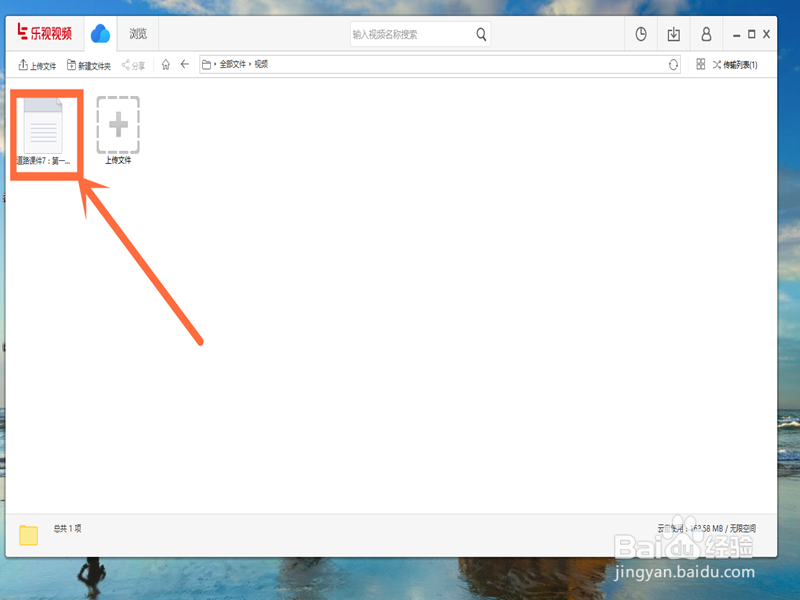
Task: Close the LeTV window
Action: pyautogui.click(x=766, y=34)
